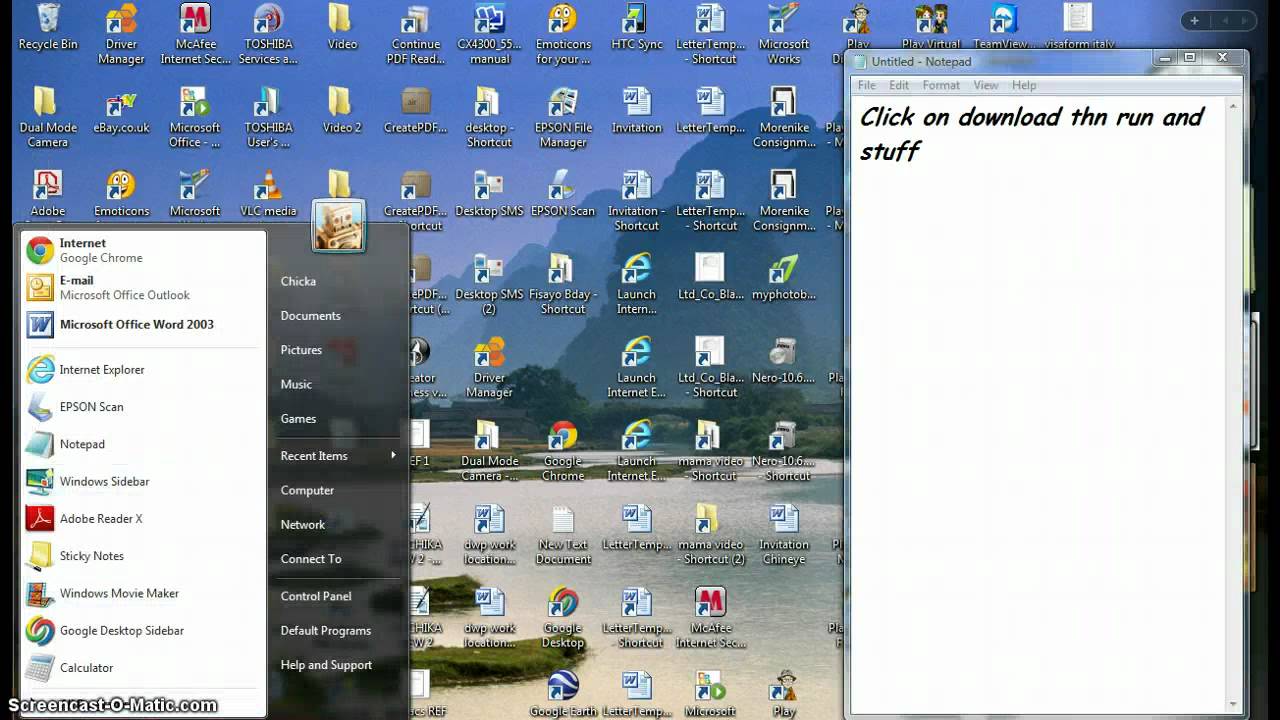Open the Desktop SMS (2) icon
The width and height of the screenshot is (1280, 720).
[x=489, y=285]
